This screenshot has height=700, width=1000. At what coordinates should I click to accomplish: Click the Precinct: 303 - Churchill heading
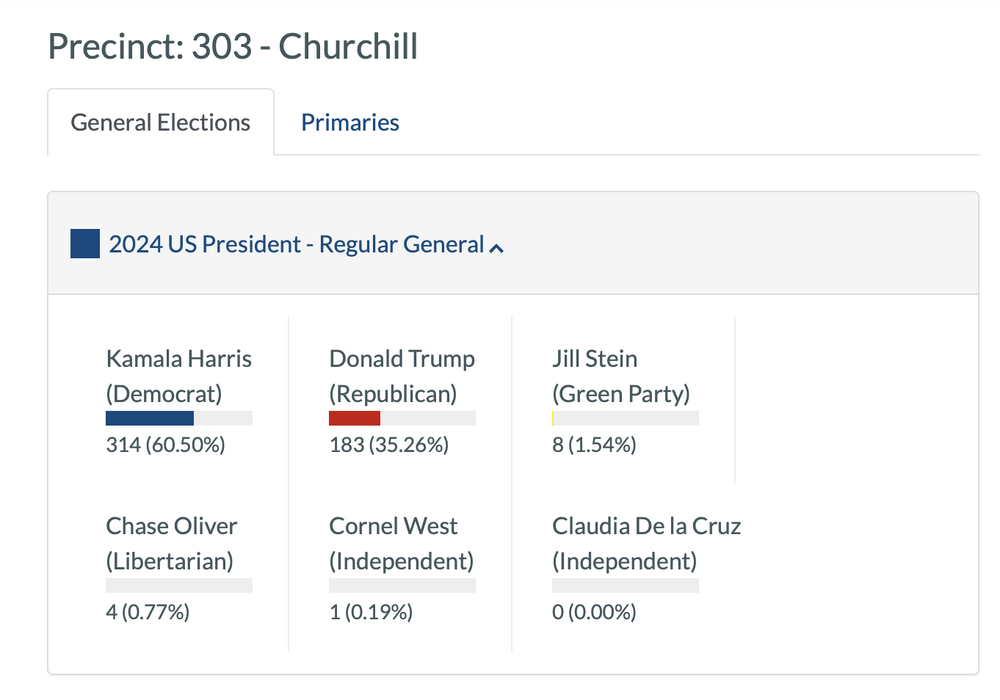(x=233, y=46)
